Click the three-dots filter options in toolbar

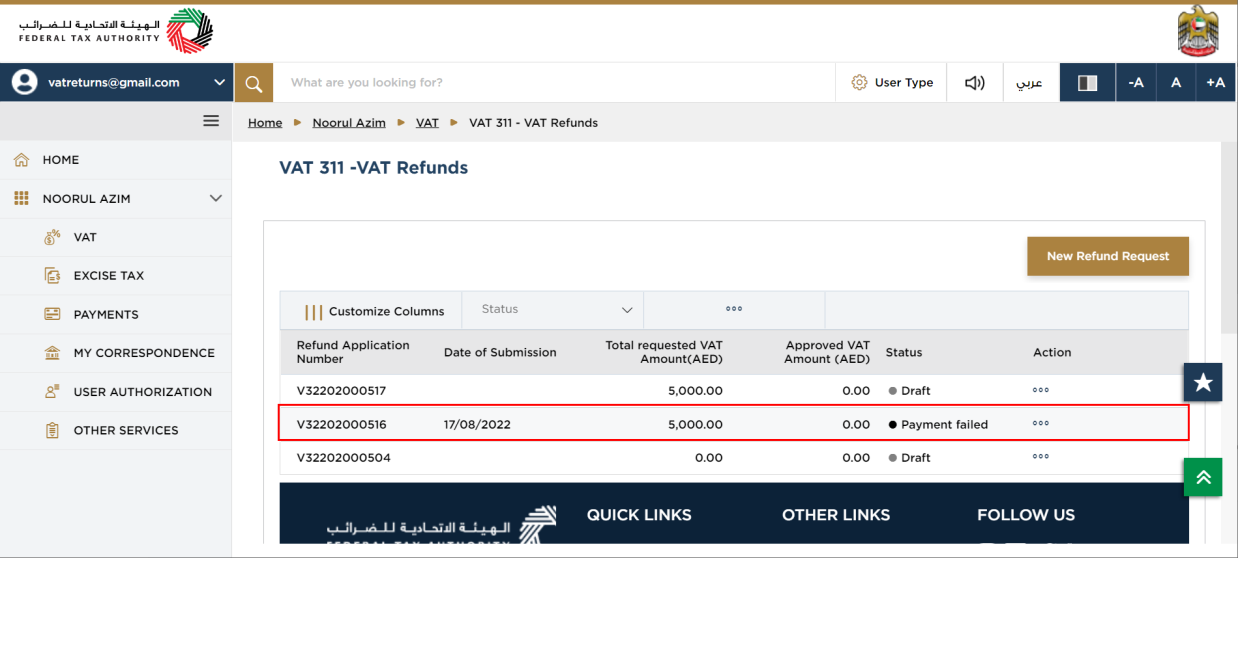[734, 310]
